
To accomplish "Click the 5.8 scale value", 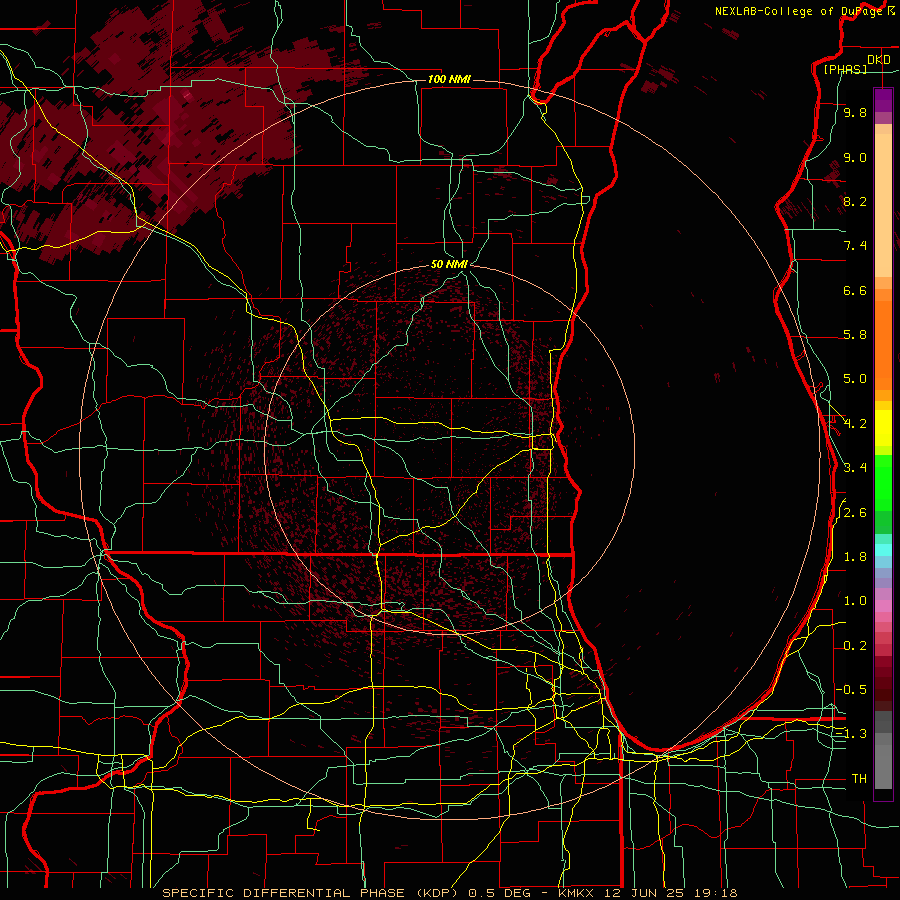I will pos(855,335).
